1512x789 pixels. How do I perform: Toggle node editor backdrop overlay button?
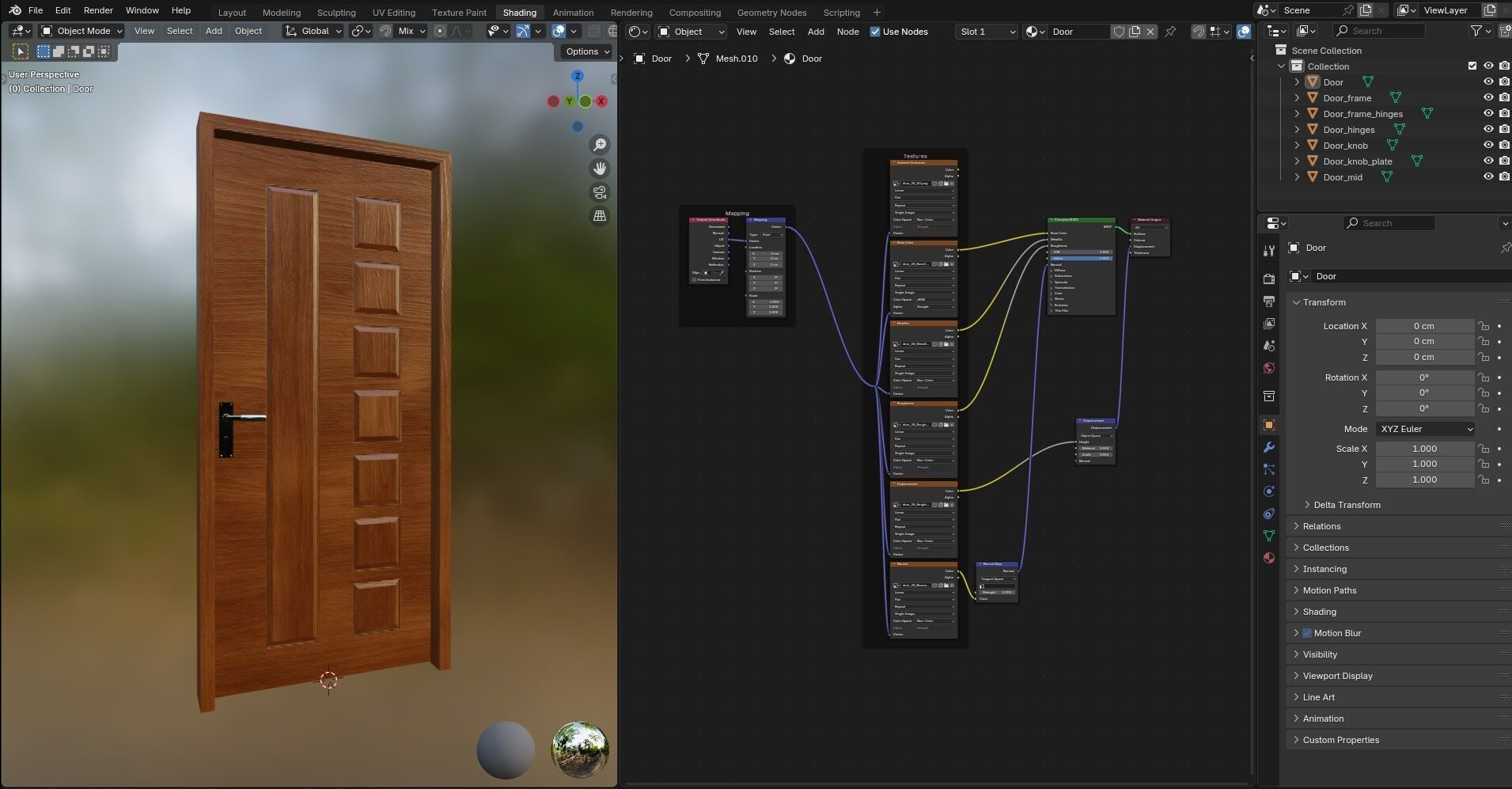point(1244,32)
